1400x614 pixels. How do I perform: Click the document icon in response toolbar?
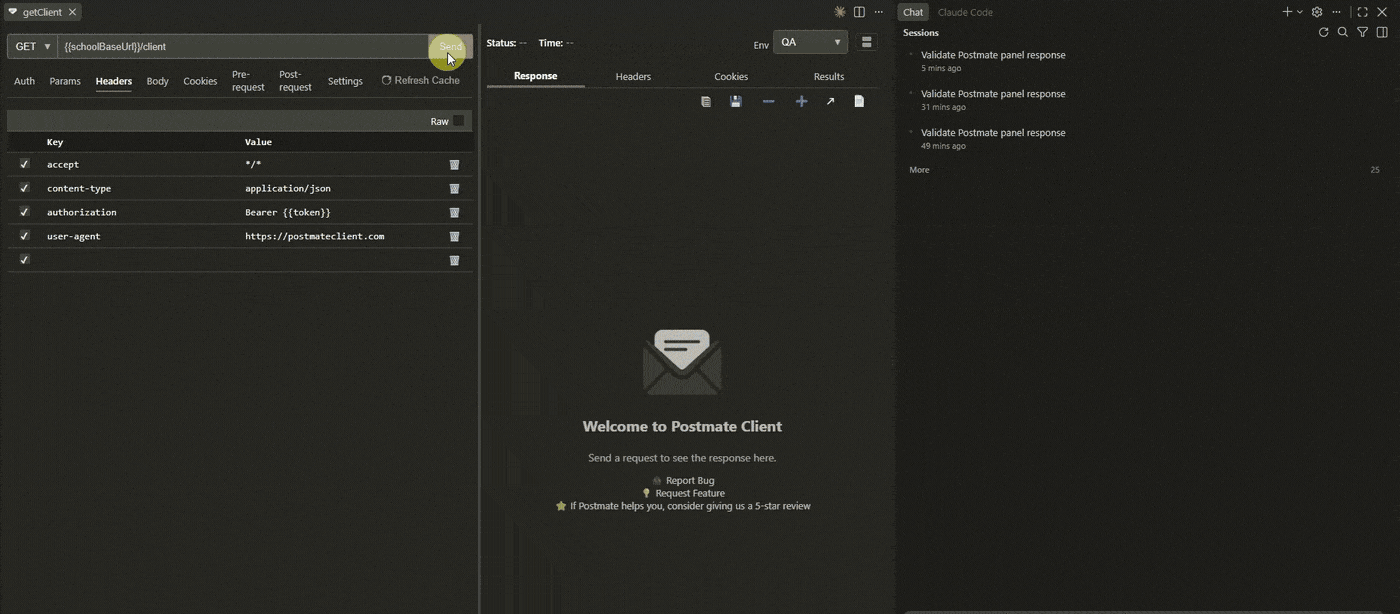pyautogui.click(x=859, y=101)
